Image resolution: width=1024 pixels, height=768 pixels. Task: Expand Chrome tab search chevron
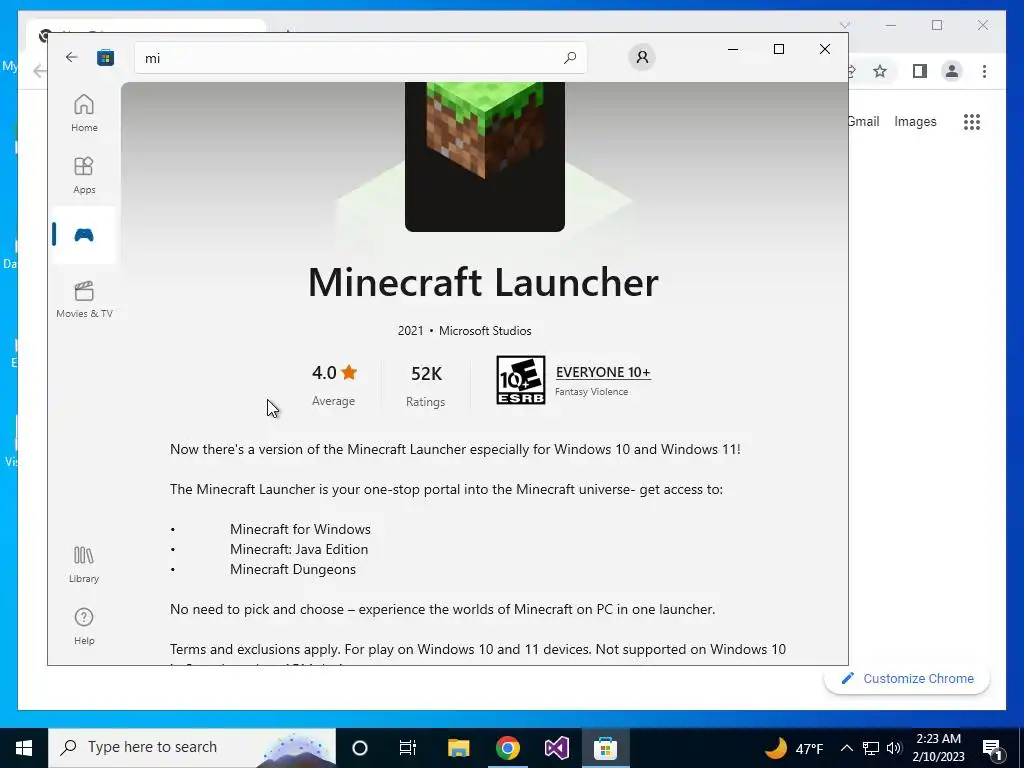click(x=844, y=25)
